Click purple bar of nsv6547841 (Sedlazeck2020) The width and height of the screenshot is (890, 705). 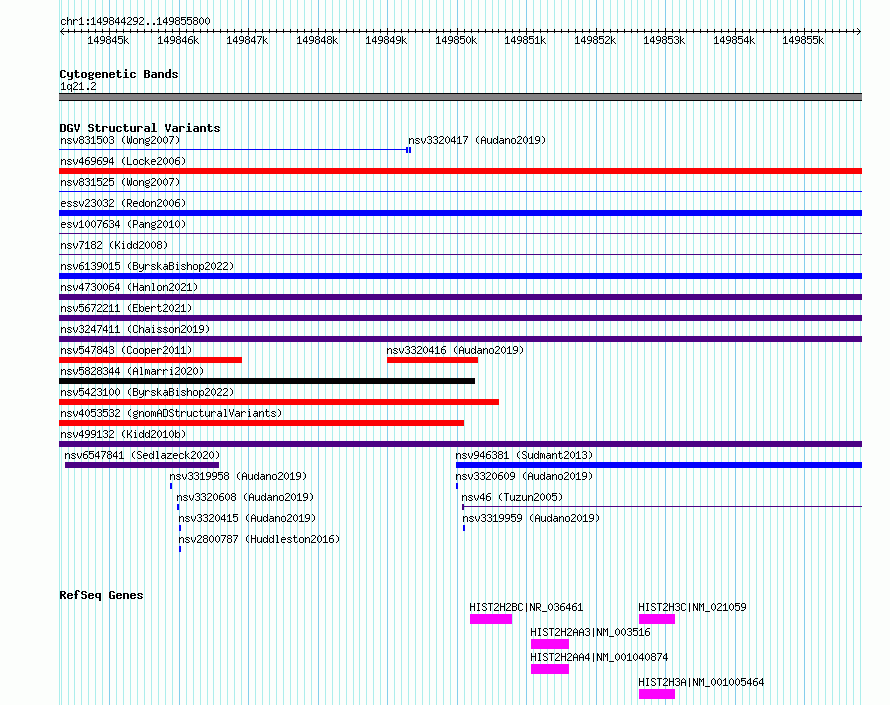point(142,465)
